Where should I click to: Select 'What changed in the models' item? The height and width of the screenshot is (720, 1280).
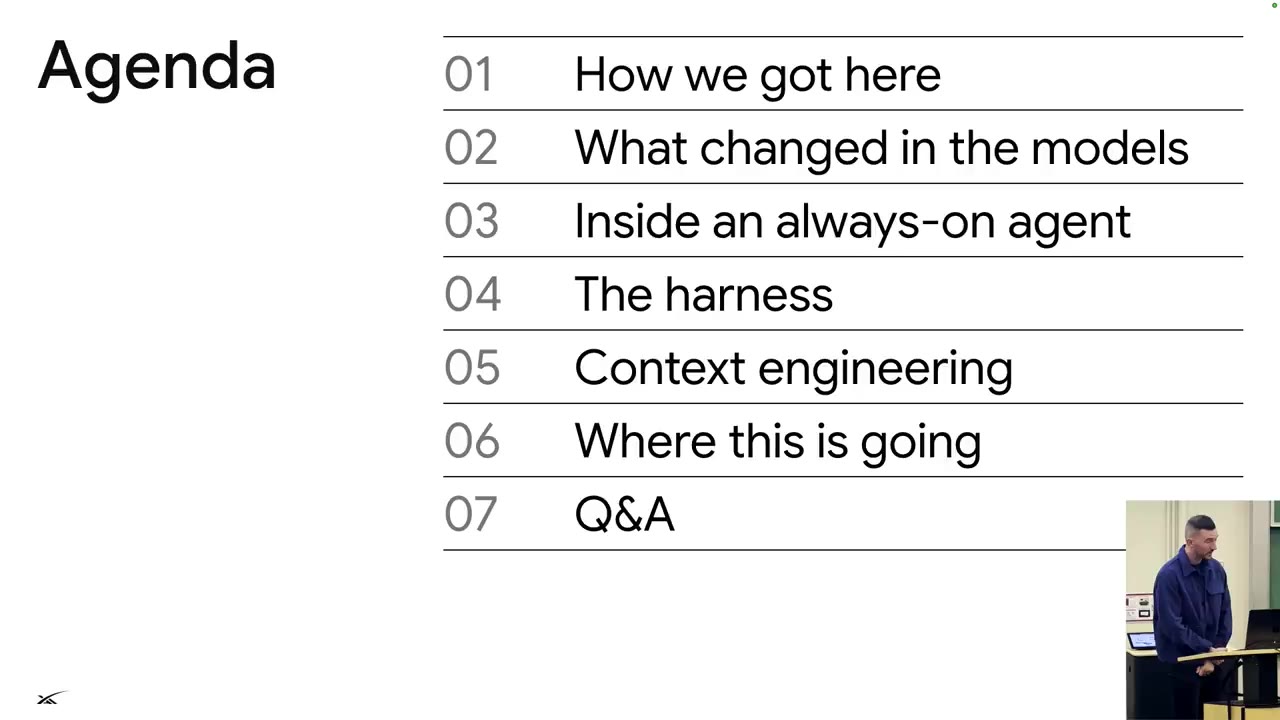[x=881, y=148]
